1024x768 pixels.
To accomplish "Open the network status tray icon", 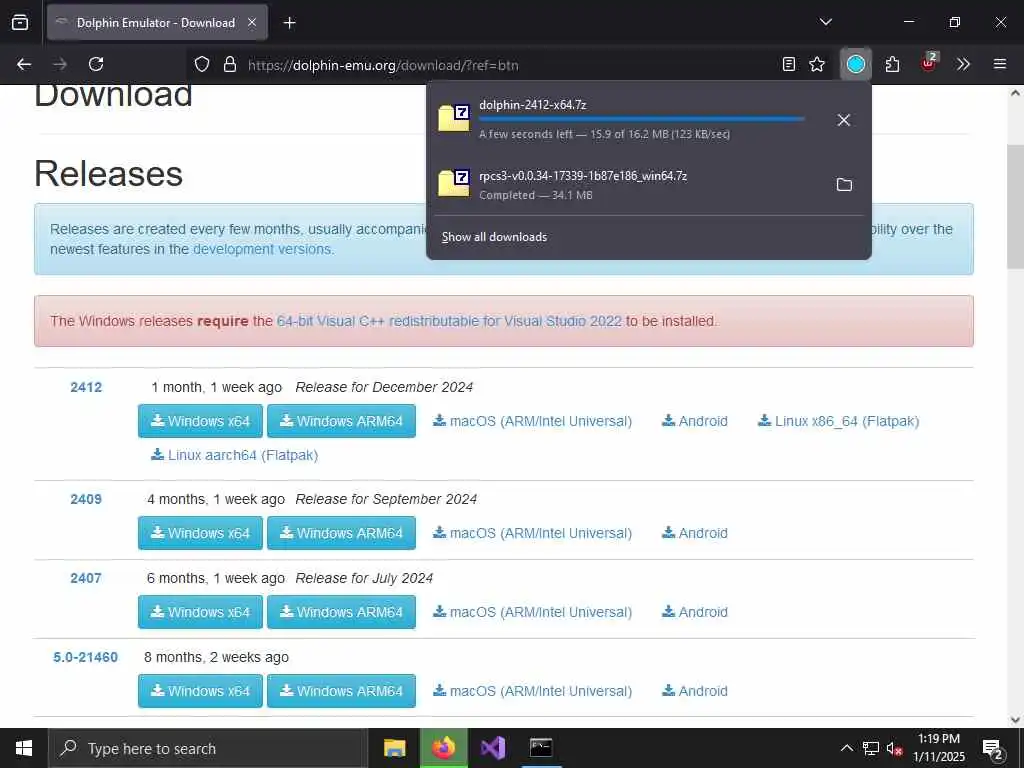I will (871, 748).
